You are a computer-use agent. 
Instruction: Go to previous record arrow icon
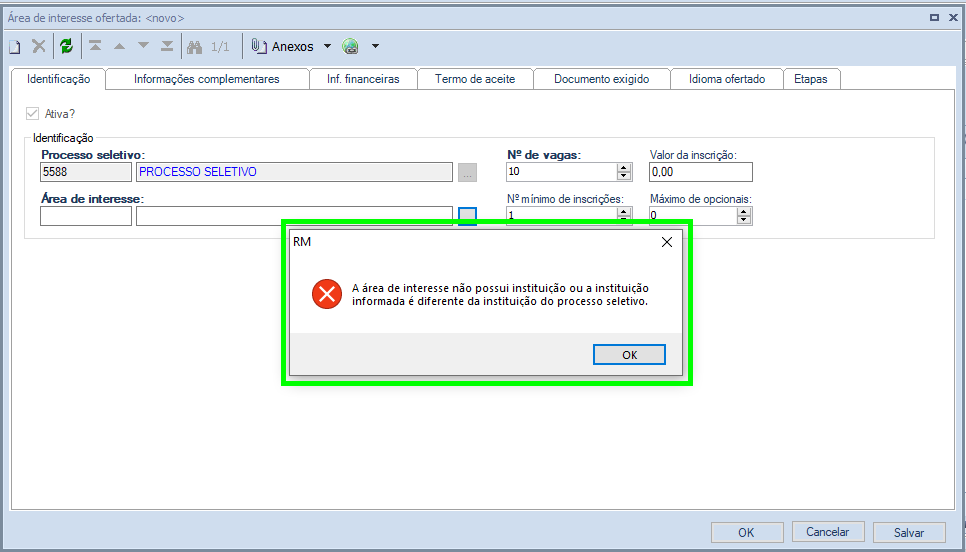pos(120,46)
